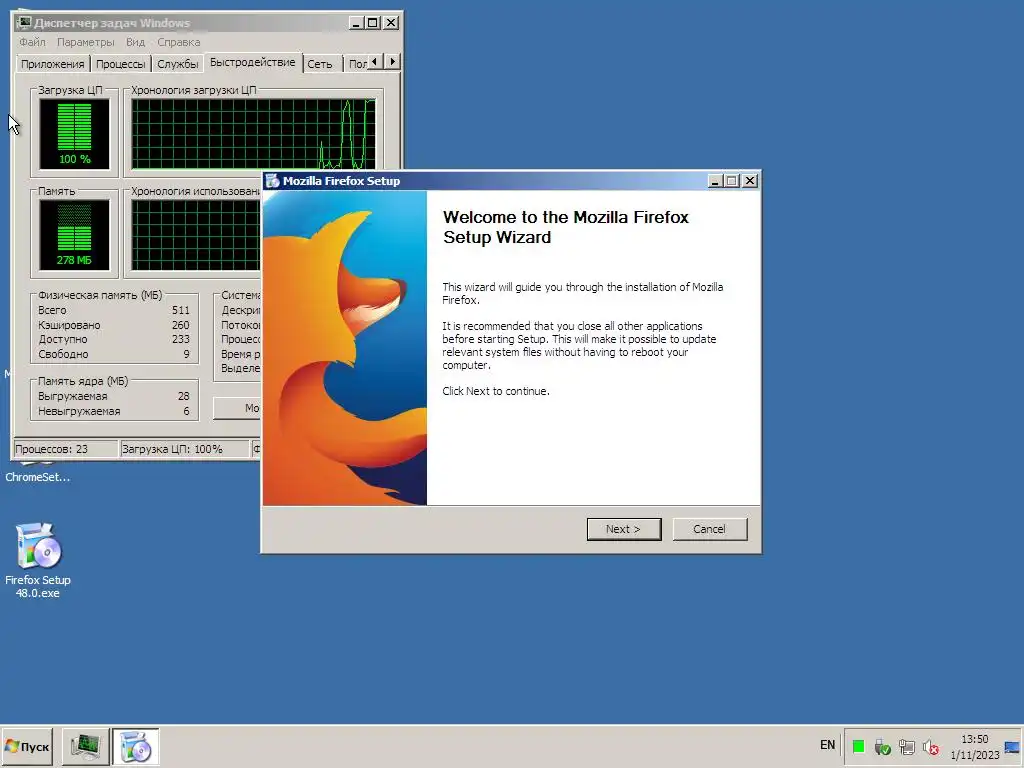Select the Быстродействие tab
The image size is (1024, 768).
253,63
